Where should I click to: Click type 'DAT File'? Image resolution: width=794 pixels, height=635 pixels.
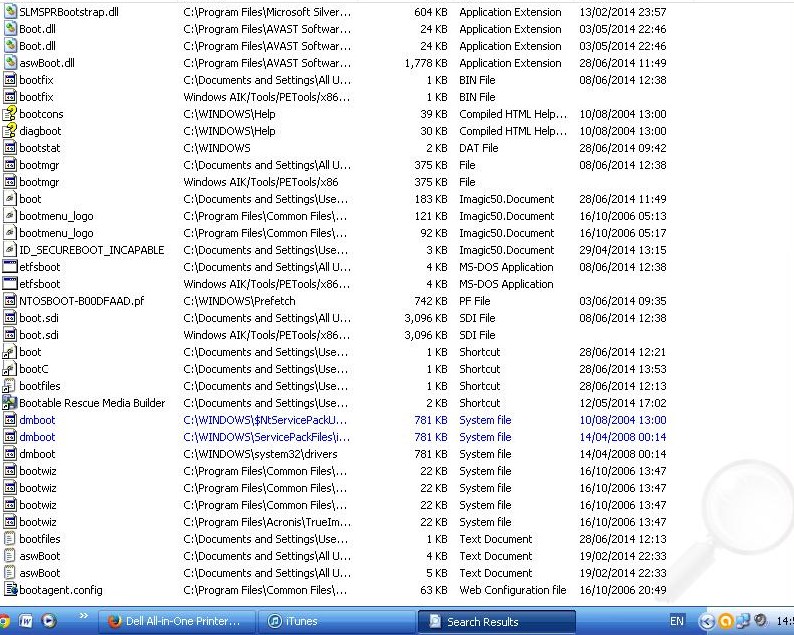pyautogui.click(x=479, y=148)
